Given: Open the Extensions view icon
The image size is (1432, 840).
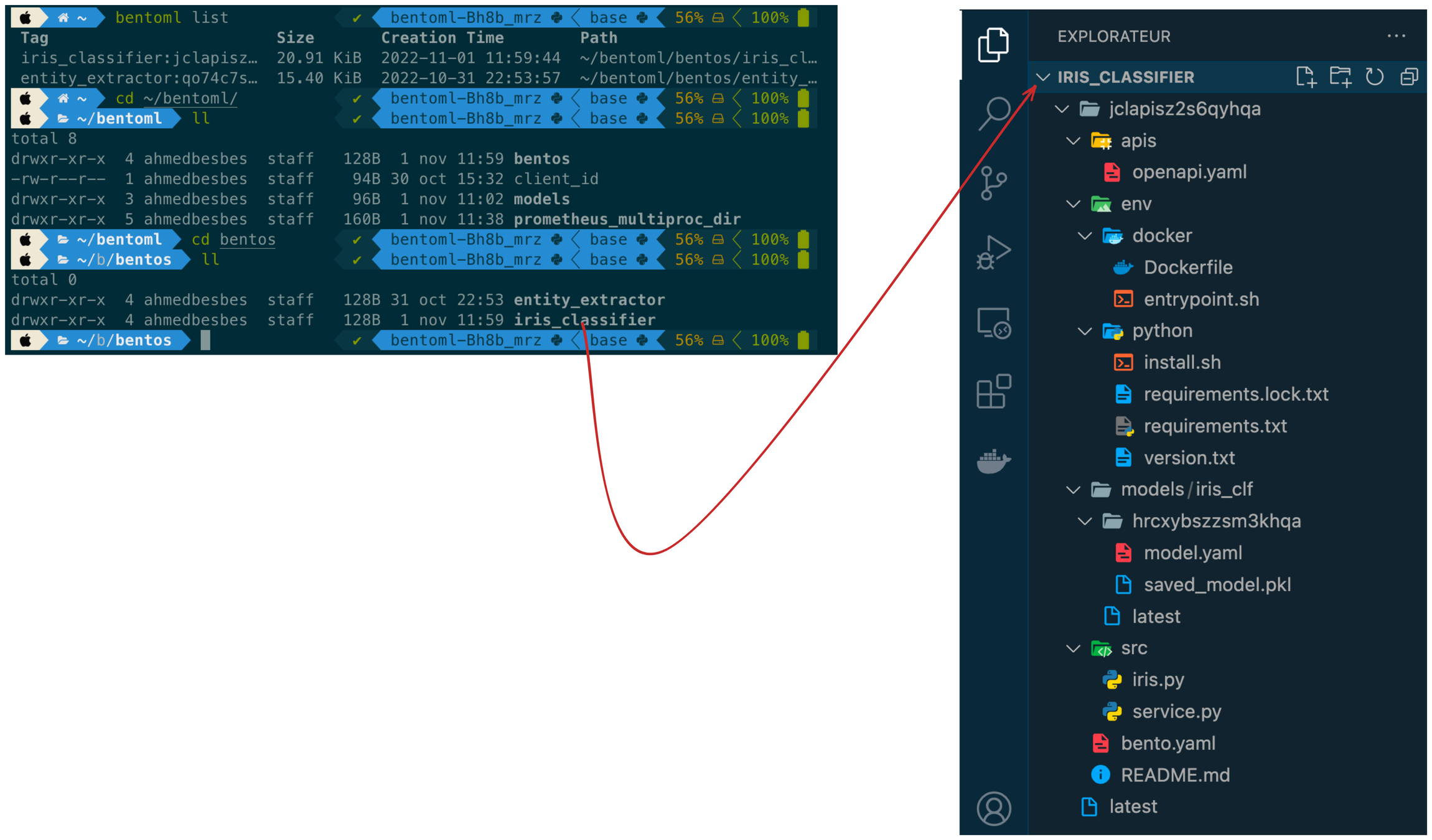Looking at the screenshot, I should (x=993, y=391).
